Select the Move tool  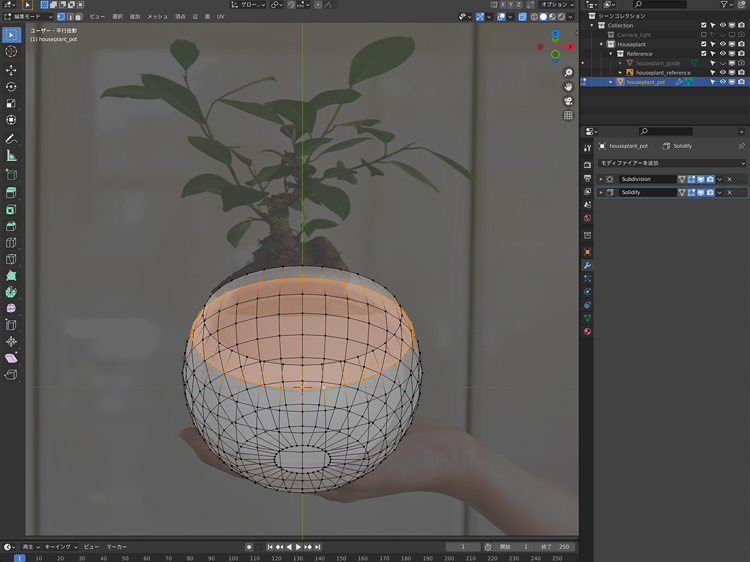[x=11, y=70]
